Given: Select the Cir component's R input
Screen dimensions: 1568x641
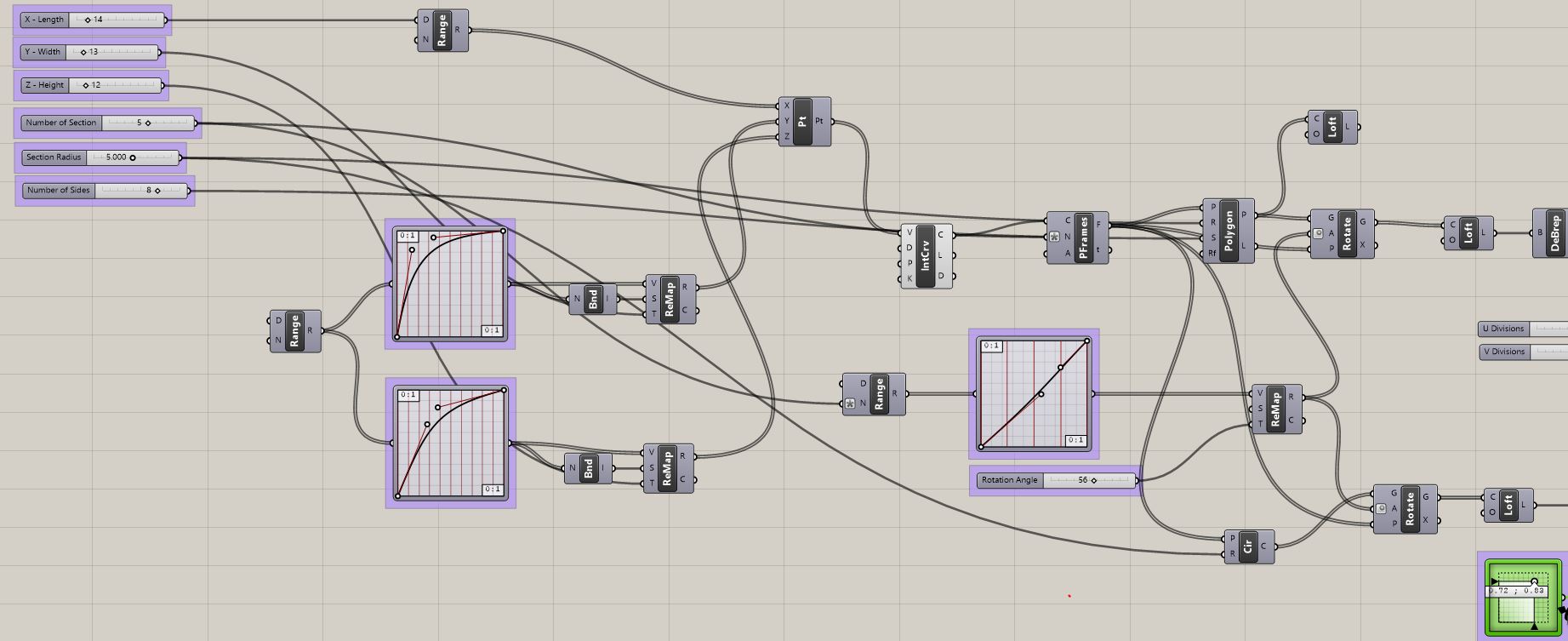Looking at the screenshot, I should (1233, 553).
